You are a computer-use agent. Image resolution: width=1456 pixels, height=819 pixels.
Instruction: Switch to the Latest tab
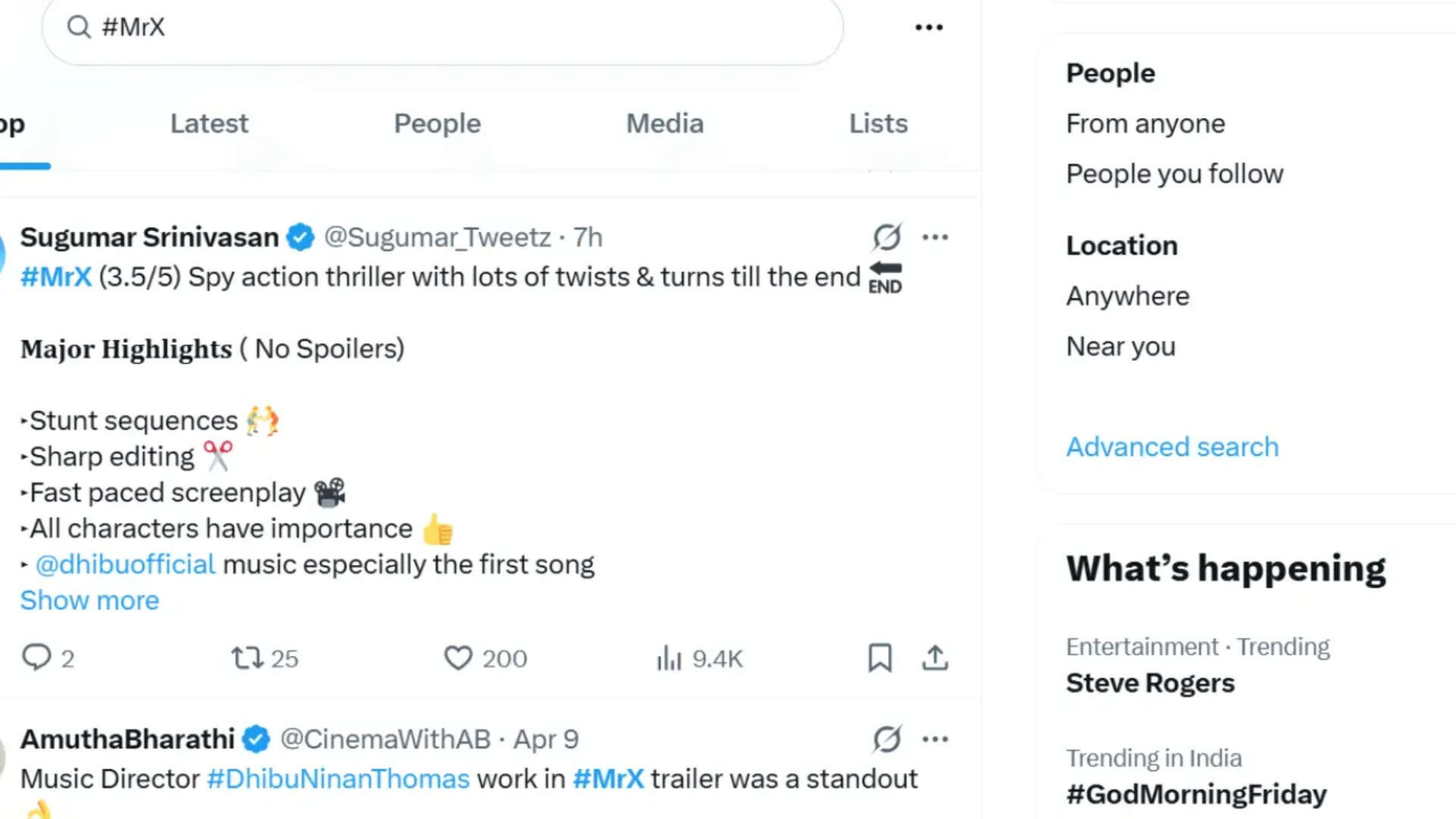(209, 124)
